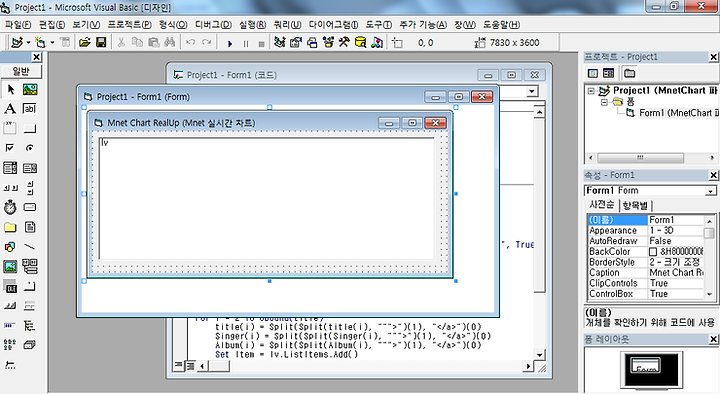Open Add Project dropdown arrow
The image size is (720, 394).
(x=28, y=43)
